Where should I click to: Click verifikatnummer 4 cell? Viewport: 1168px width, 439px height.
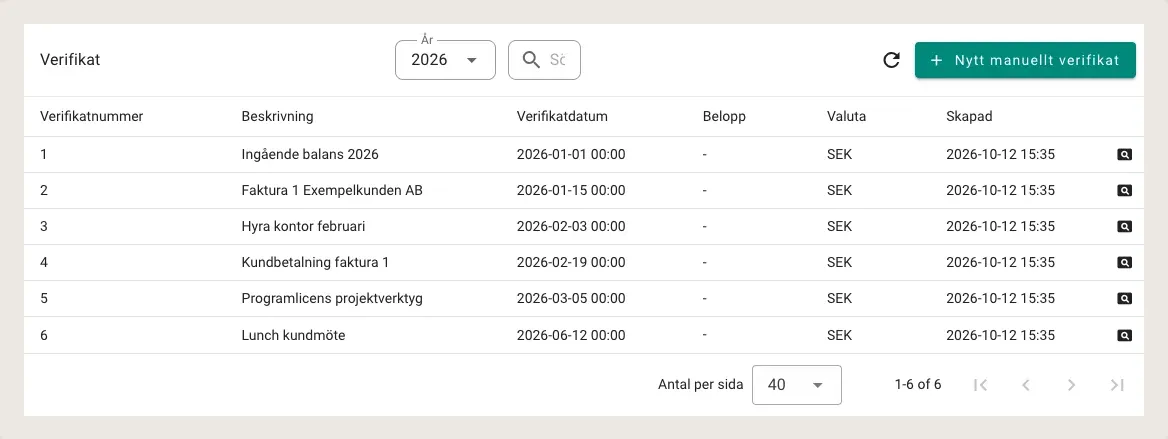43,262
